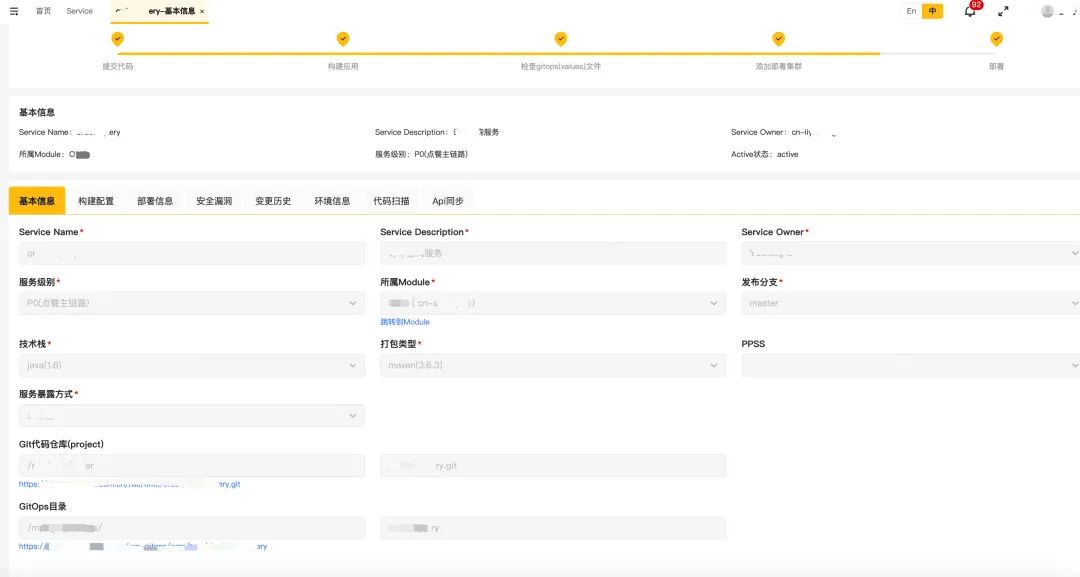Click the user avatar icon

1047,11
